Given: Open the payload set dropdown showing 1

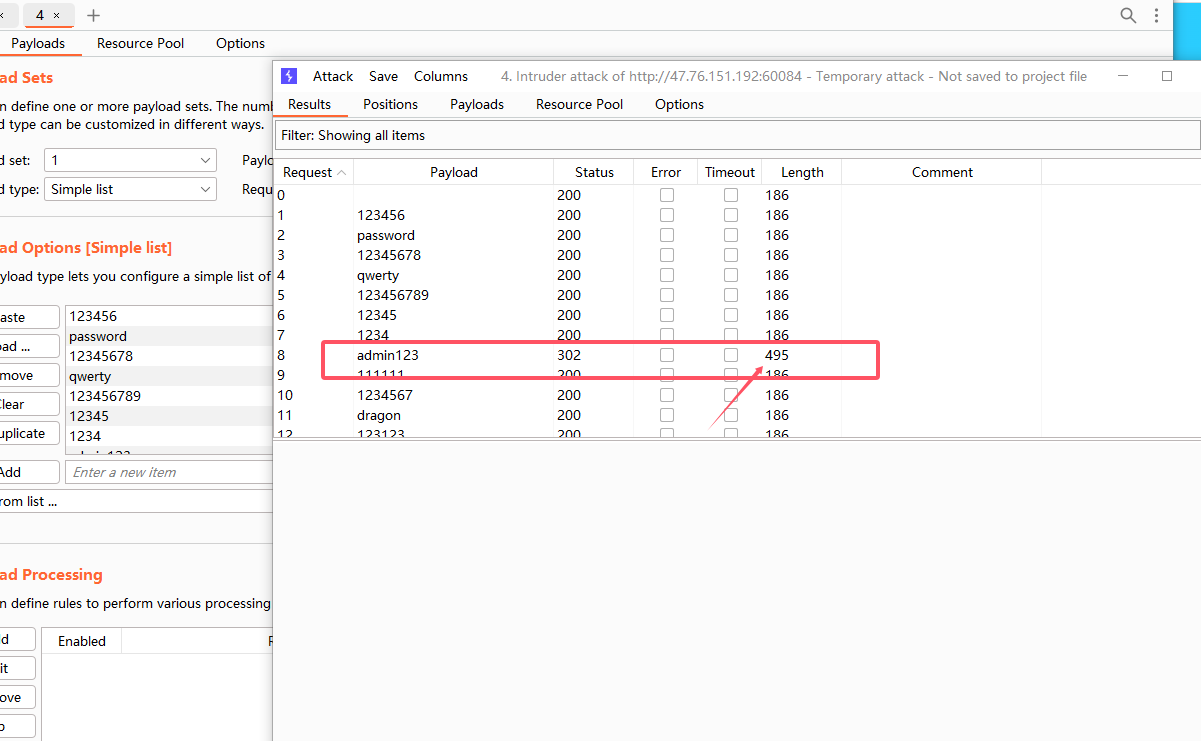Looking at the screenshot, I should coord(130,160).
